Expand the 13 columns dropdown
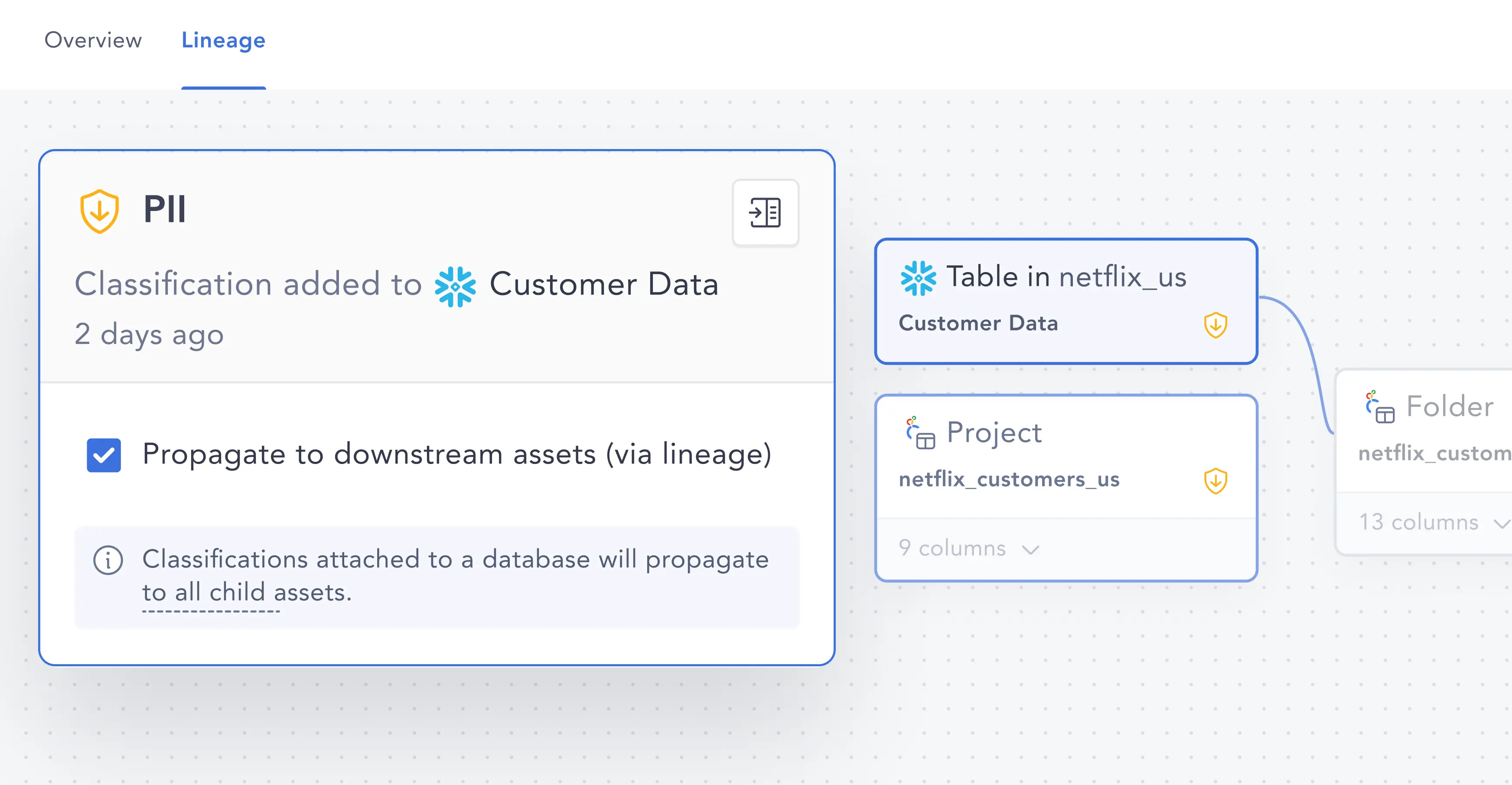Viewport: 1512px width, 785px height. (1434, 522)
